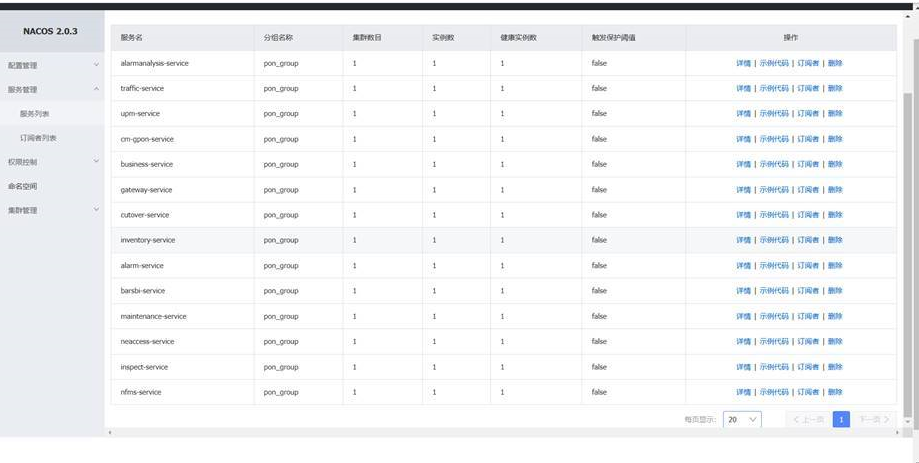This screenshot has height=463, width=919.
Task: Click the 上一页 previous page button
Action: click(x=808, y=420)
